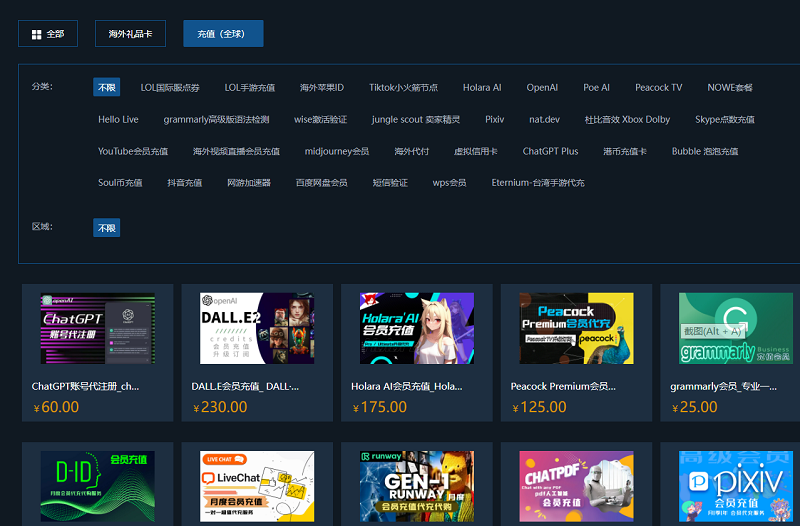Click the ¥175.00 price
The width and height of the screenshot is (800, 526).
coord(380,407)
